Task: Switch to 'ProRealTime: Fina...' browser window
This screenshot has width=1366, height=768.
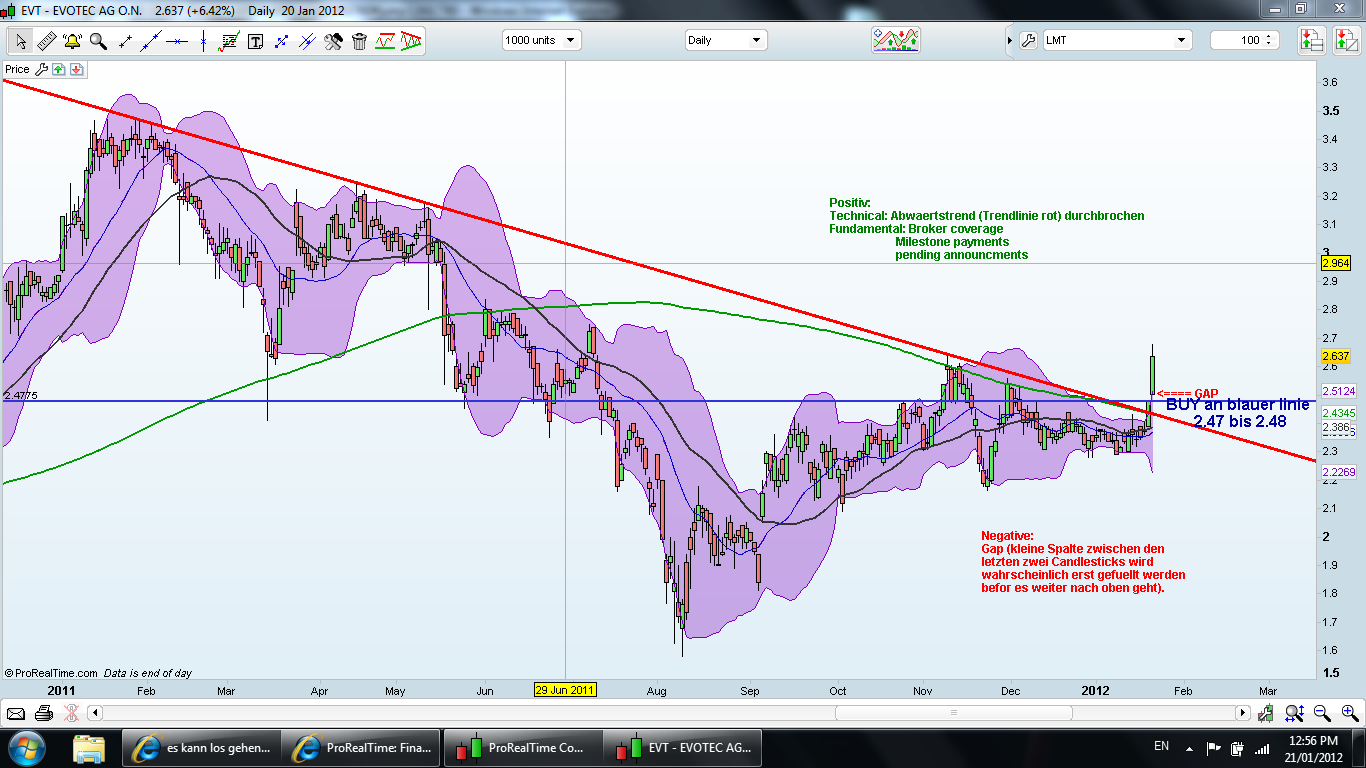Action: (361, 747)
